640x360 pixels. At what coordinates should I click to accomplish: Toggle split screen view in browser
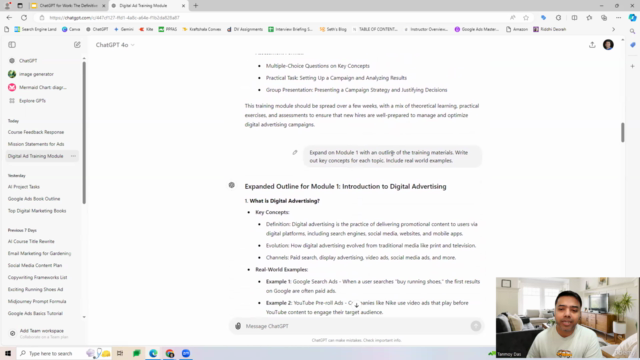[574, 18]
